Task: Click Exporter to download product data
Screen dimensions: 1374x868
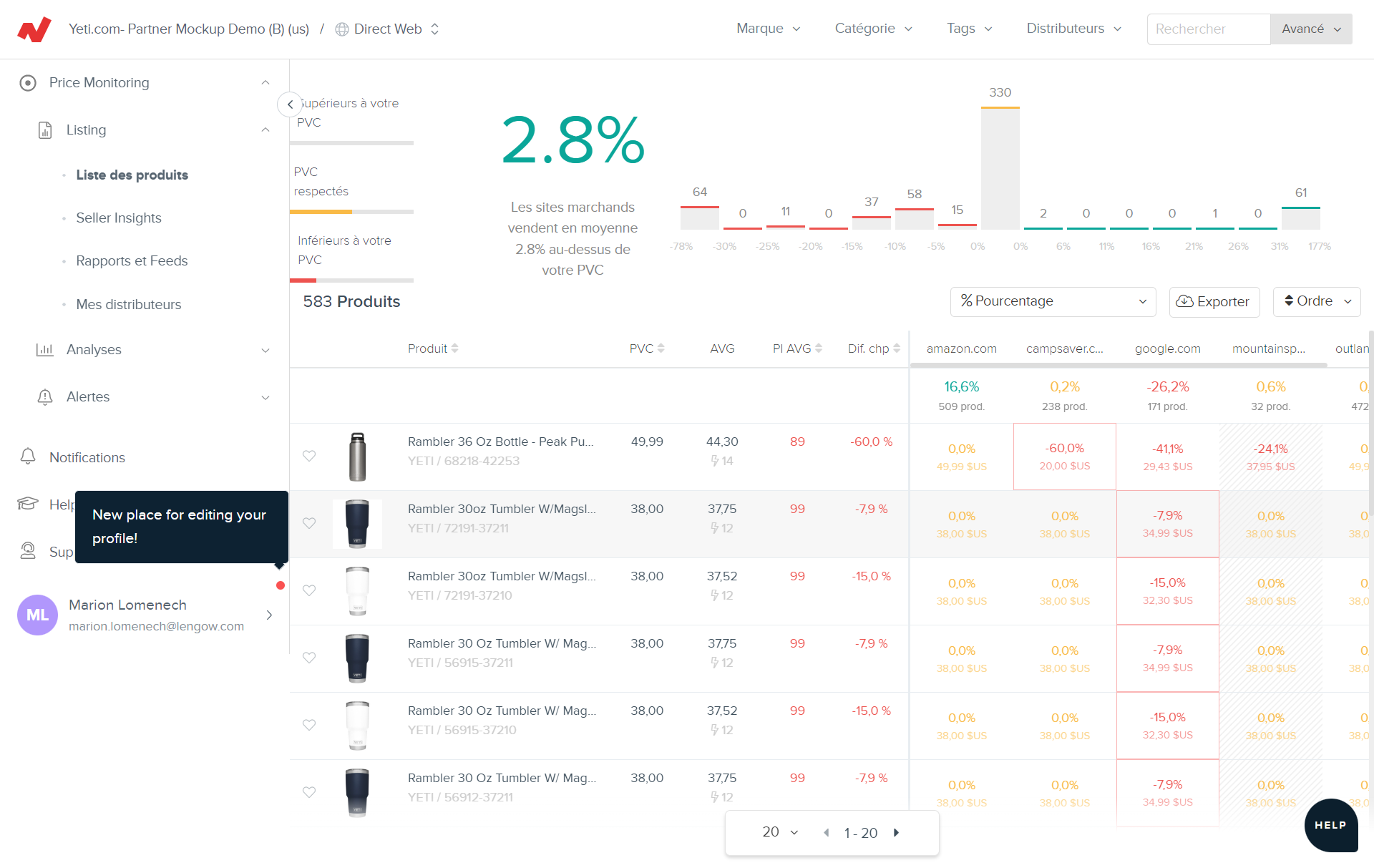Action: (1213, 302)
